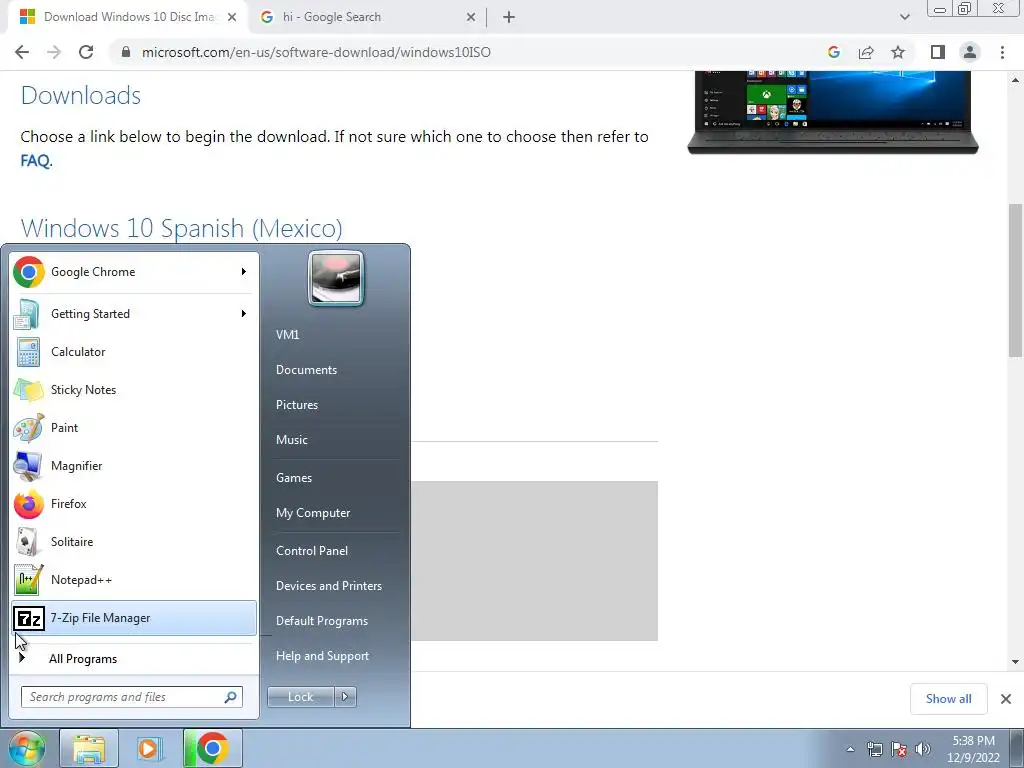Bookmark this page with star icon

tap(898, 52)
